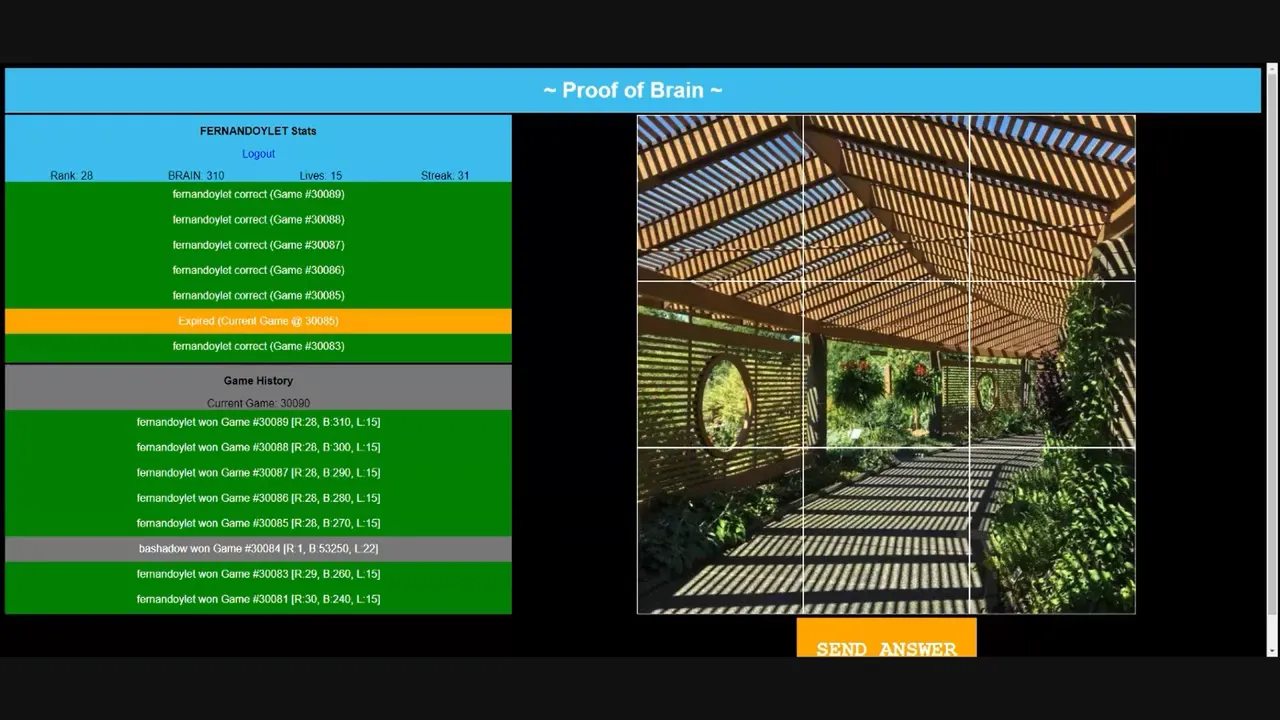Select the center tile with hanging flower baskets

886,365
